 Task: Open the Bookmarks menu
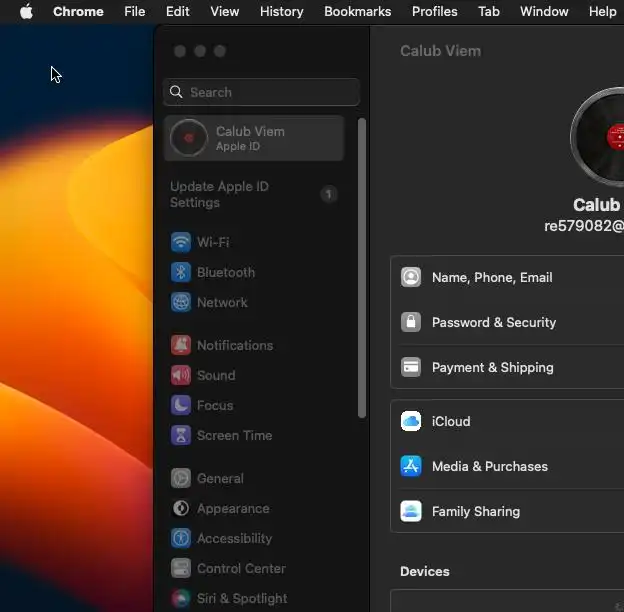(x=357, y=11)
